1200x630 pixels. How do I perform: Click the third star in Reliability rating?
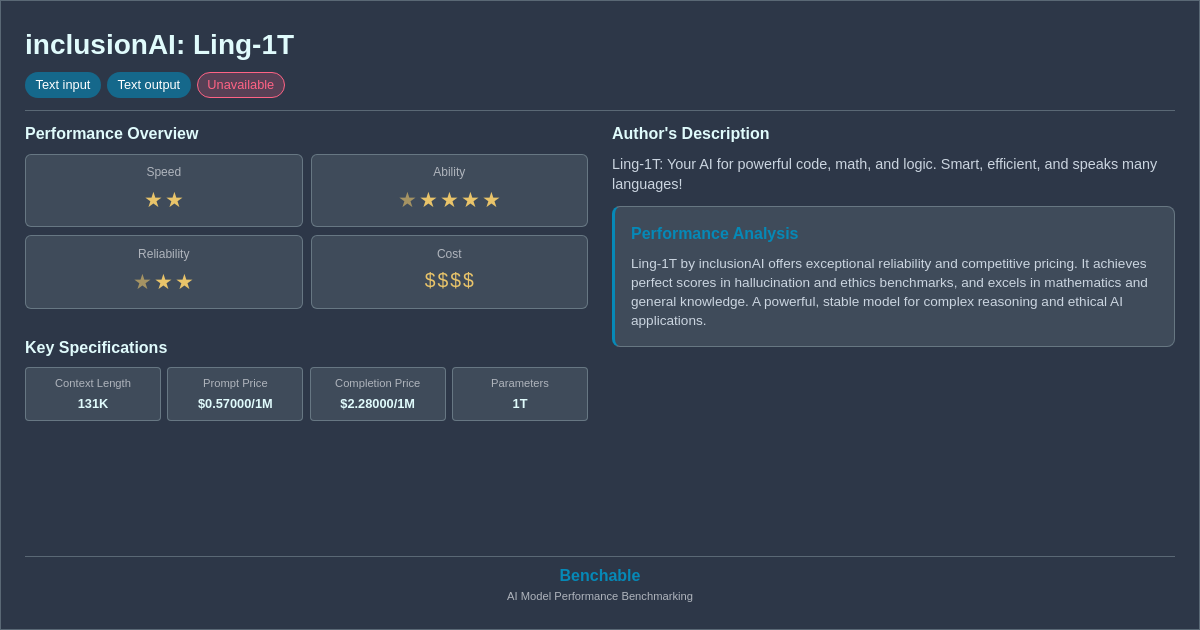tap(184, 282)
